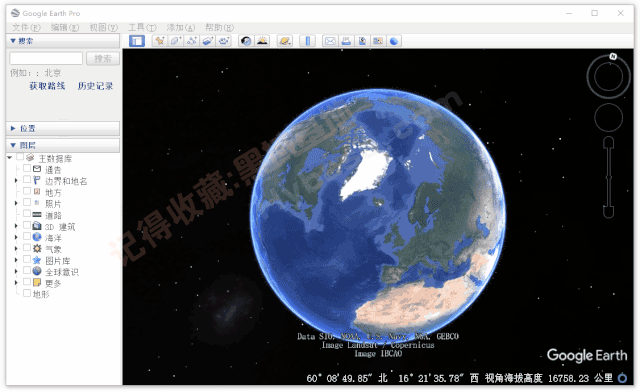
Task: Click the search text input field
Action: 46,58
